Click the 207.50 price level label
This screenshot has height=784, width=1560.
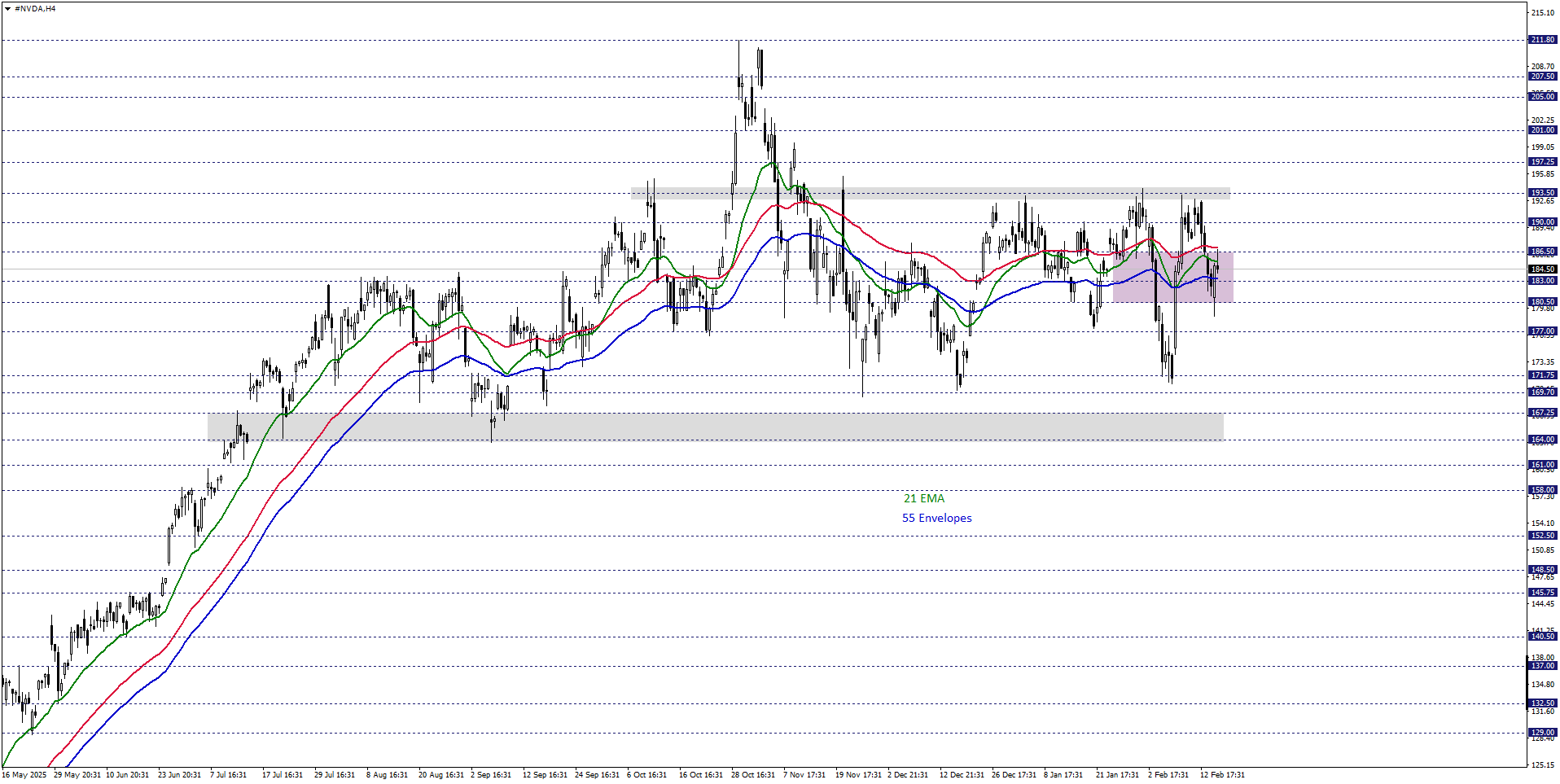[1542, 77]
